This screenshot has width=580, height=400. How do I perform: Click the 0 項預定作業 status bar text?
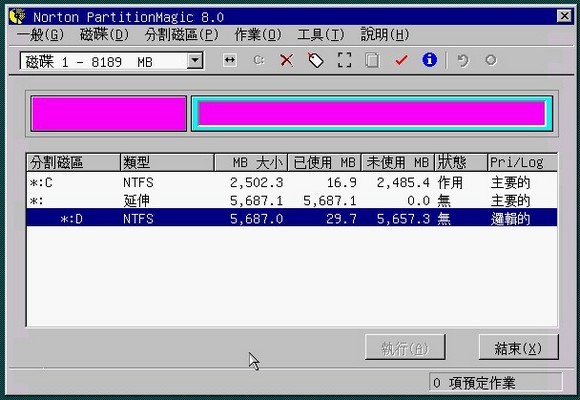click(474, 383)
